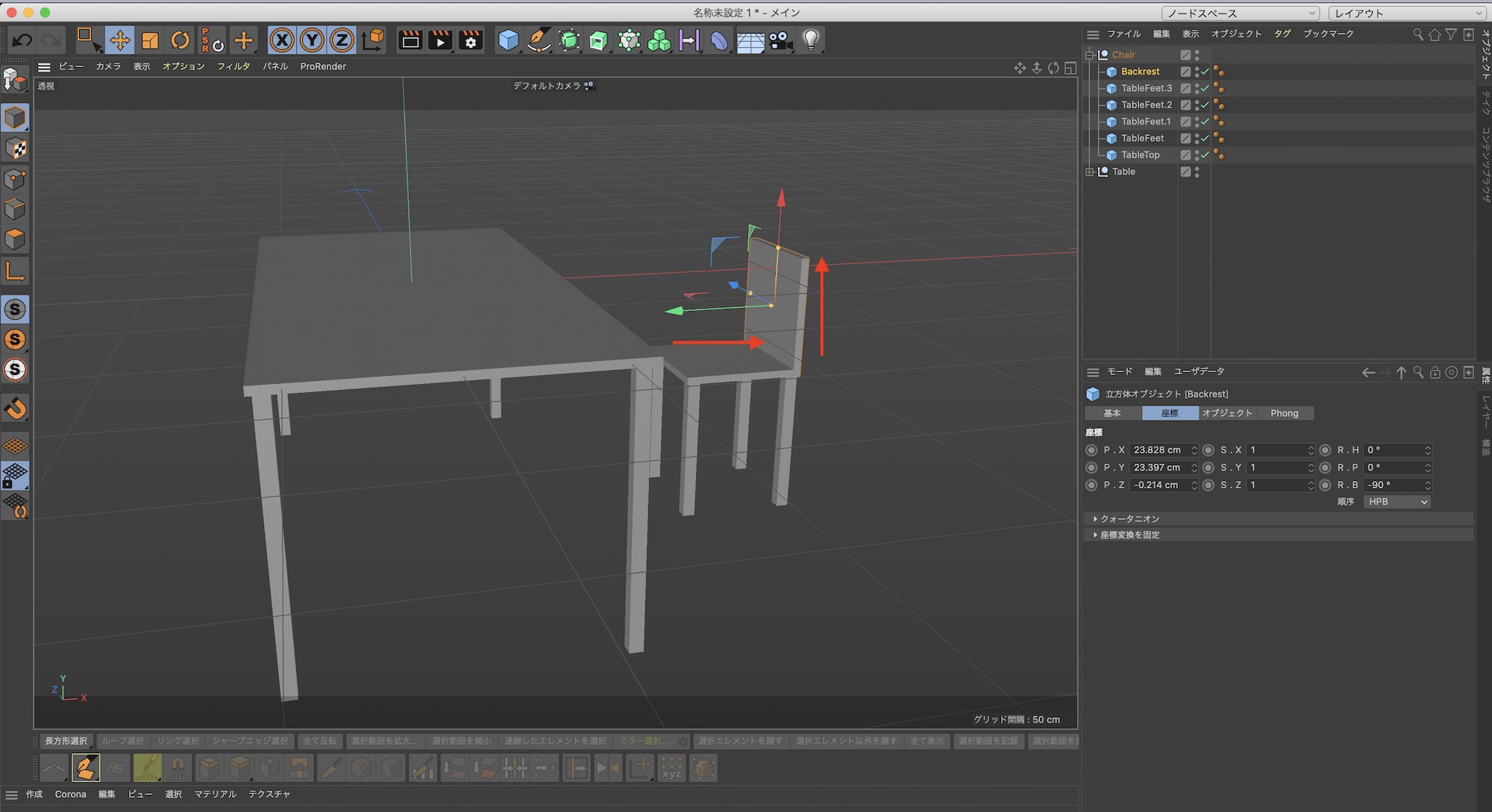Expand the クォータニオン section

tap(1129, 518)
